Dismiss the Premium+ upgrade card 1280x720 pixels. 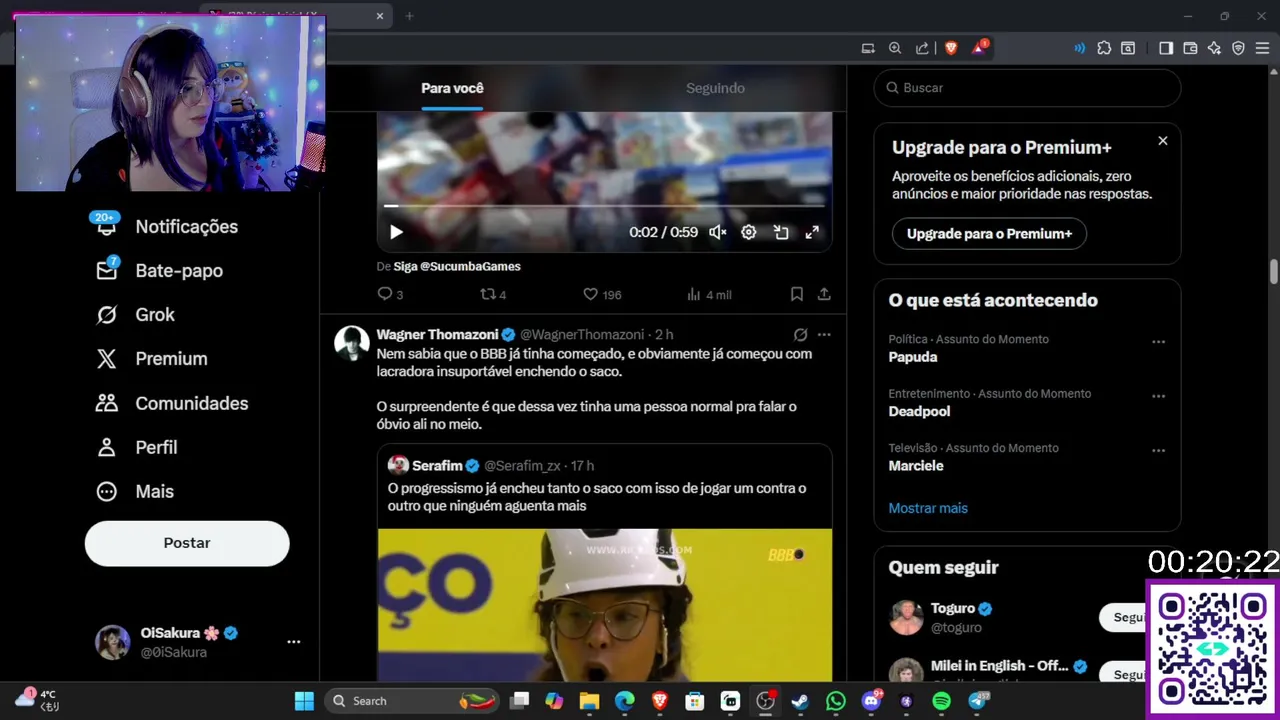coord(1163,141)
